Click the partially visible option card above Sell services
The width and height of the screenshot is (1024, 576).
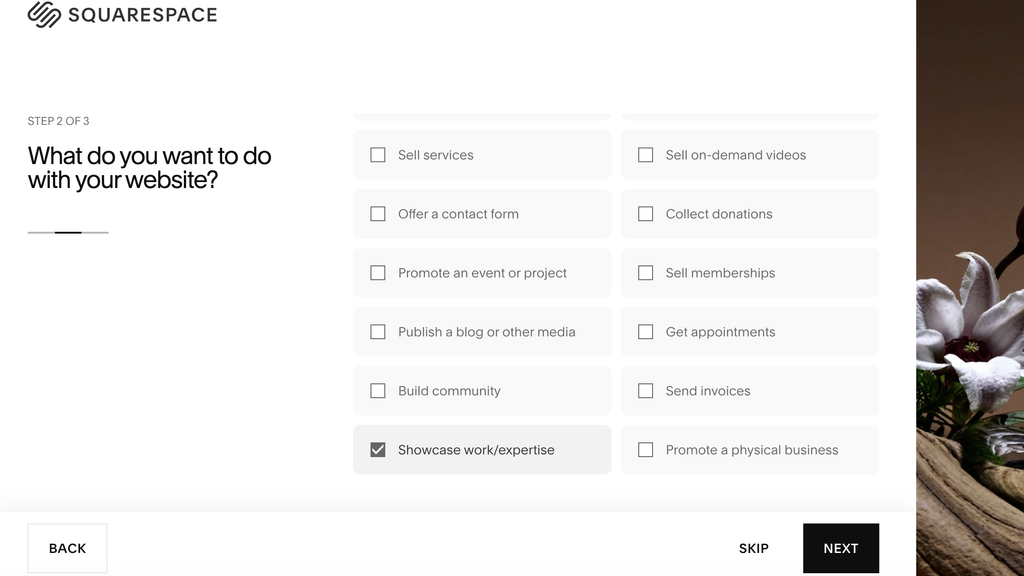(482, 113)
